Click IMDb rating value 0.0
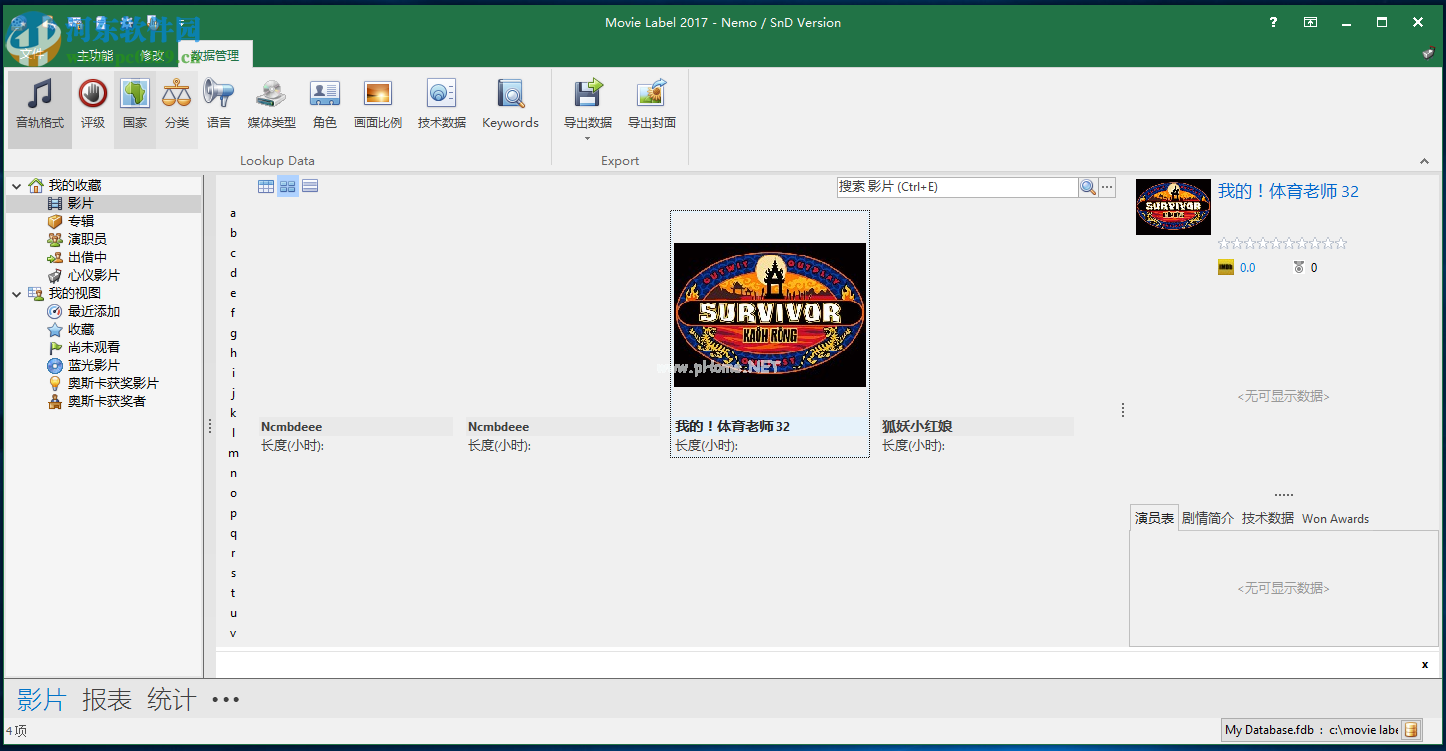Viewport: 1446px width, 751px height. click(x=1247, y=268)
